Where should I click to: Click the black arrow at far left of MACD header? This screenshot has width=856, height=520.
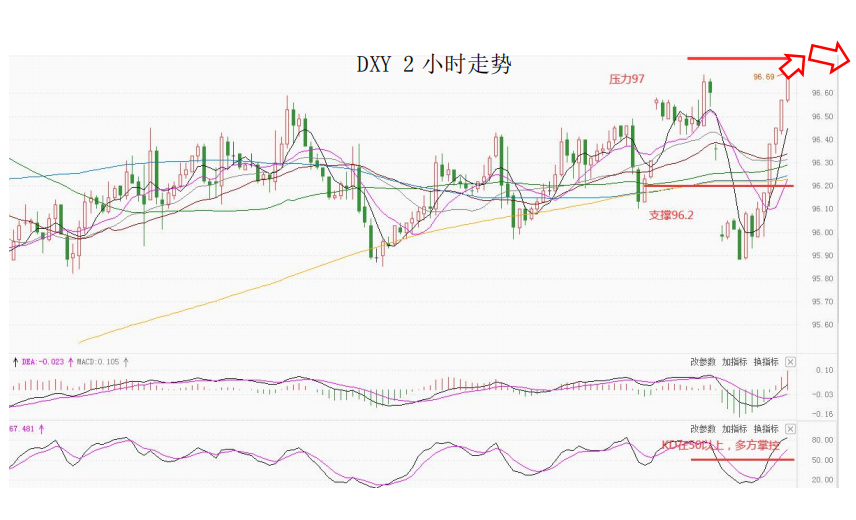[x=14, y=362]
